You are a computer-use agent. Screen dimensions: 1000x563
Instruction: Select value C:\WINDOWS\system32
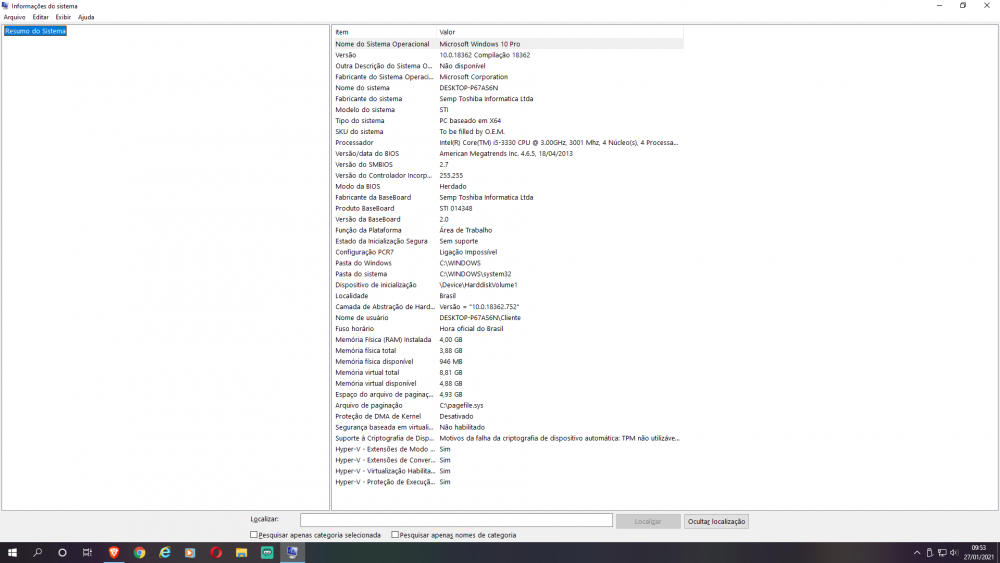(x=475, y=274)
